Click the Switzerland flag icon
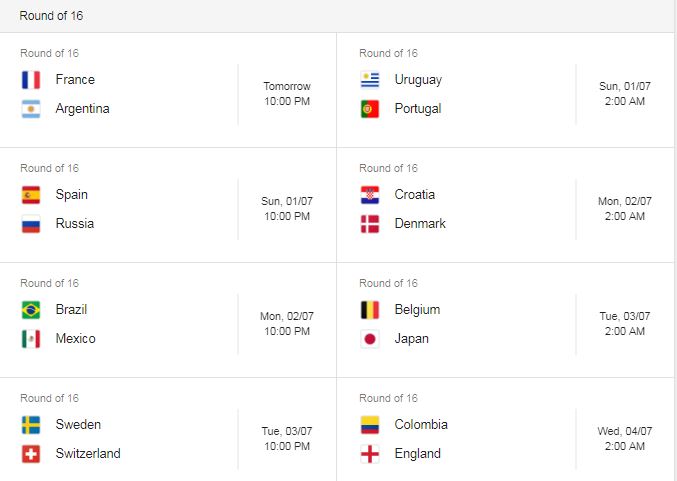 click(x=31, y=454)
